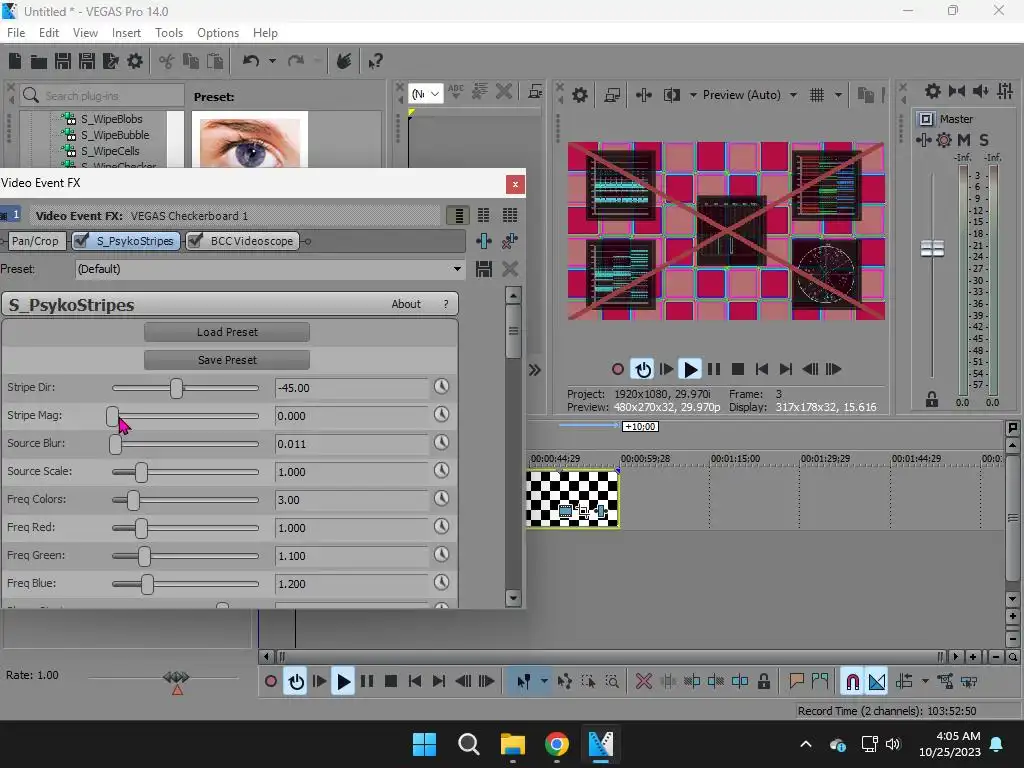Open the View menu
1024x768 pixels.
point(86,33)
